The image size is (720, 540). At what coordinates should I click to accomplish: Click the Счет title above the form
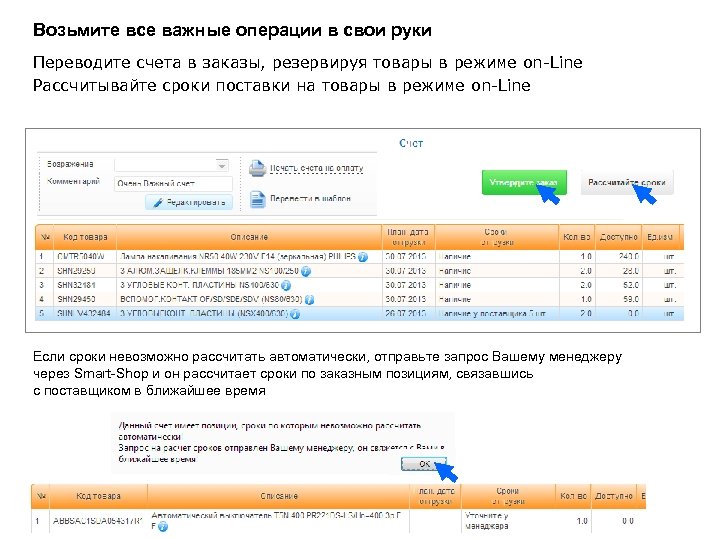tap(411, 143)
